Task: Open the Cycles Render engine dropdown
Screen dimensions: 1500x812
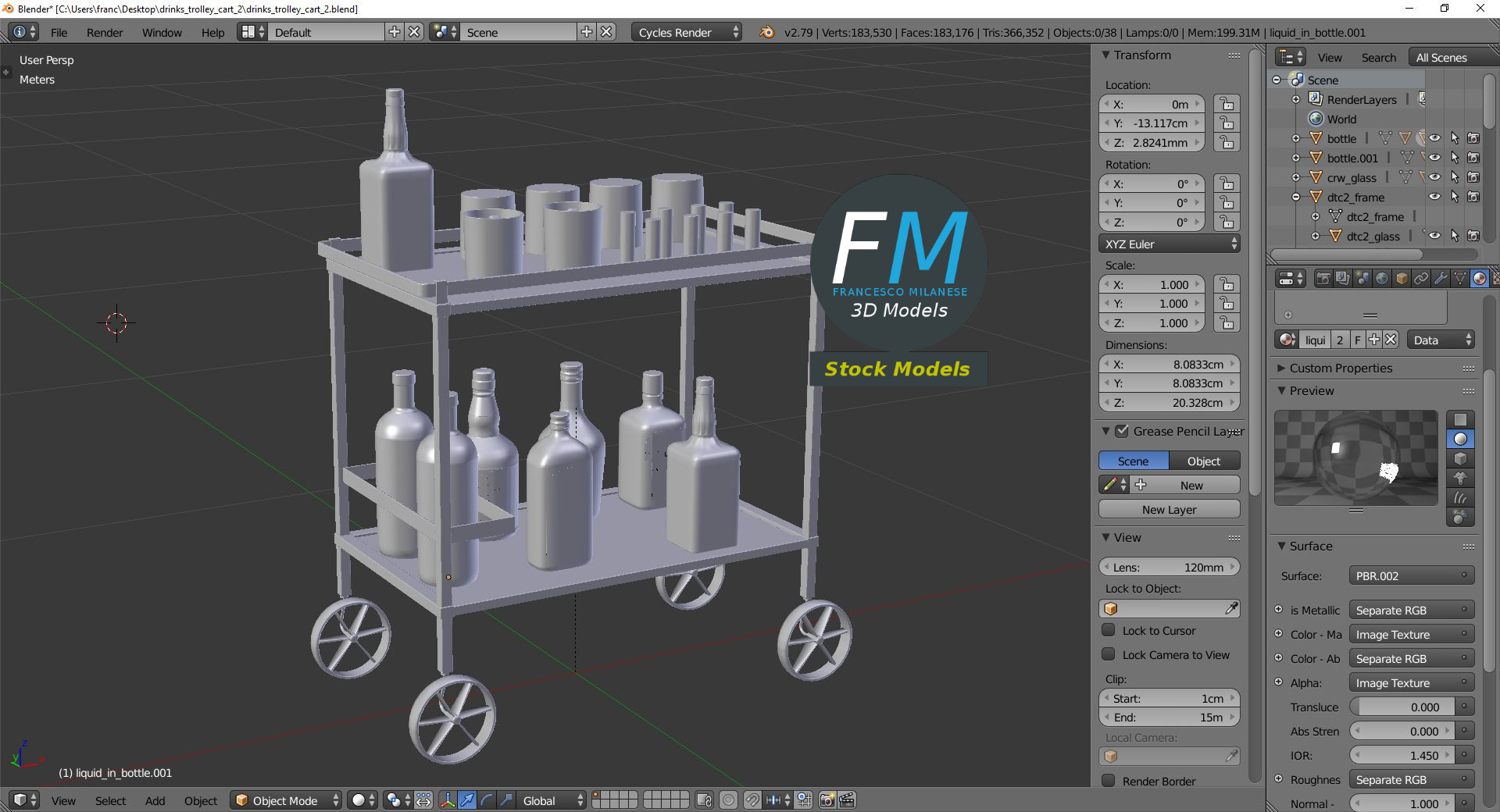Action: point(687,32)
